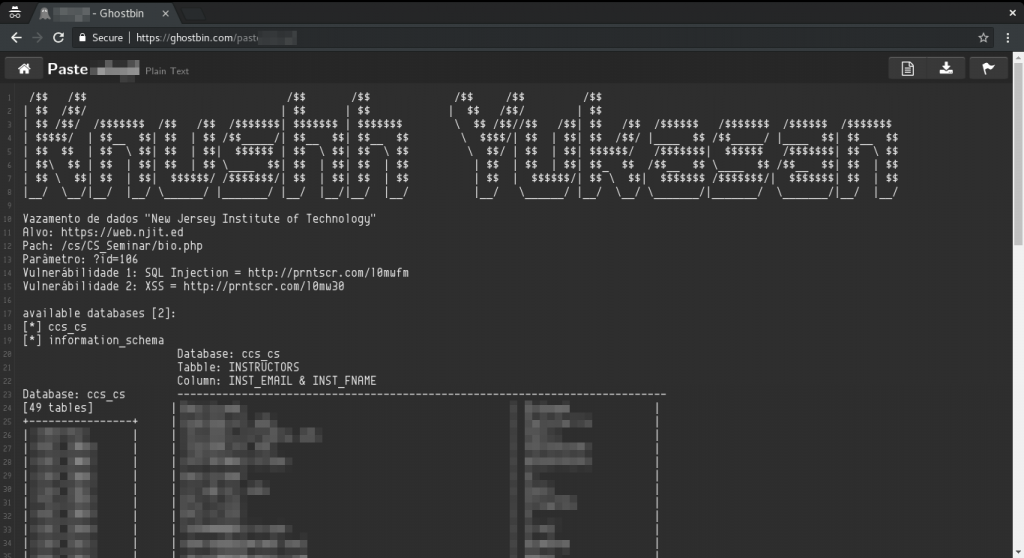Click the scrollbar down arrow
Image resolution: width=1024 pixels, height=558 pixels.
tap(1018, 553)
